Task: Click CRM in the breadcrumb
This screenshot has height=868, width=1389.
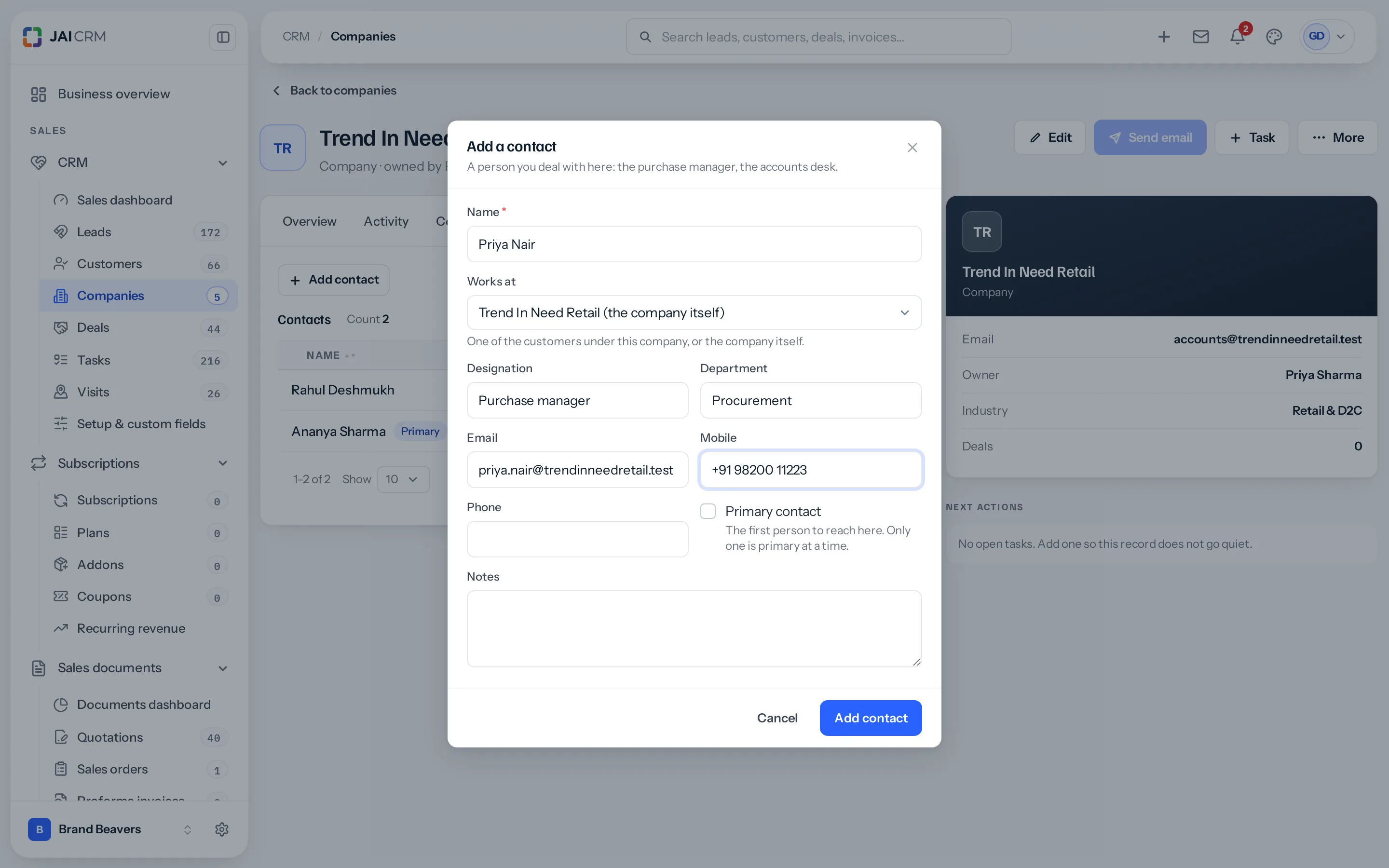Action: (296, 36)
